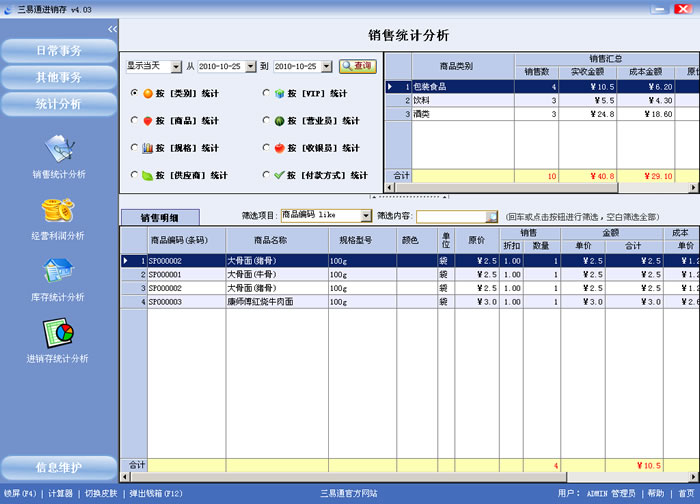700x504 pixels.
Task: Select the 包装食品 category row
Action: pyautogui.click(x=542, y=87)
